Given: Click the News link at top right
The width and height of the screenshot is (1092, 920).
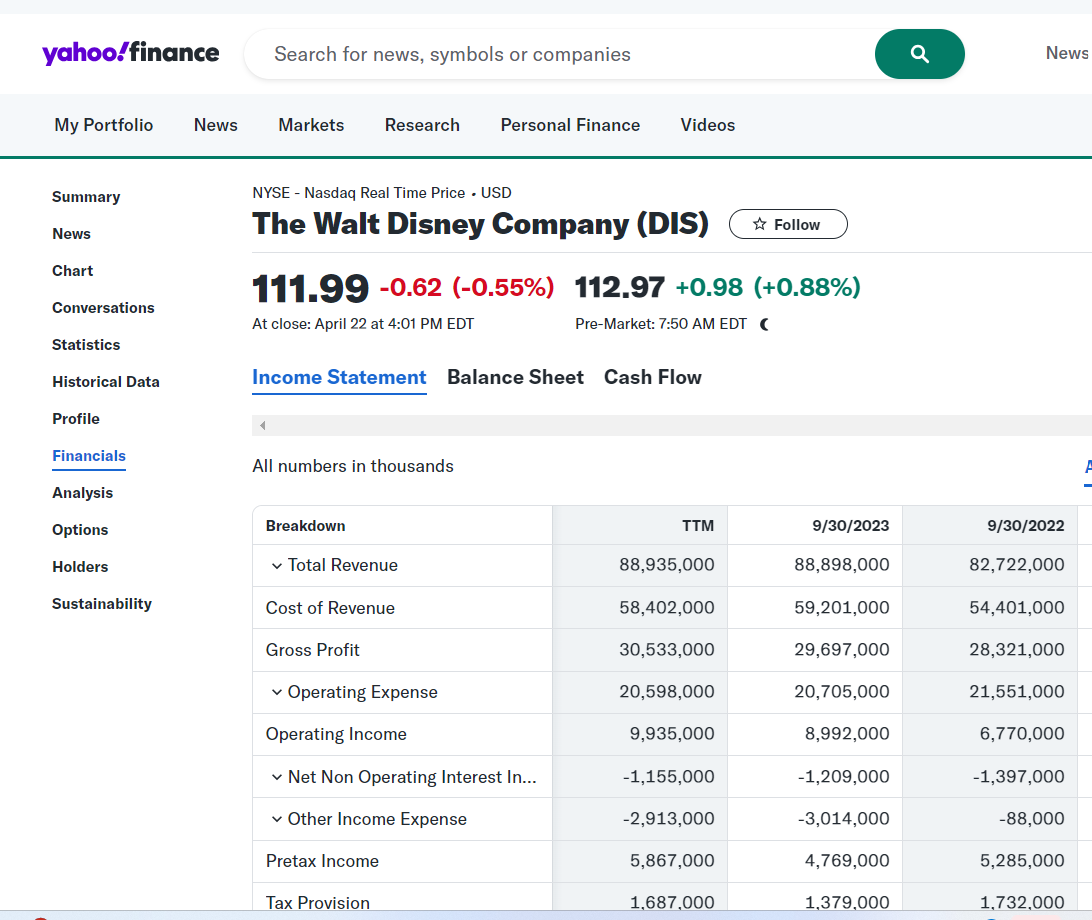Looking at the screenshot, I should (1067, 54).
